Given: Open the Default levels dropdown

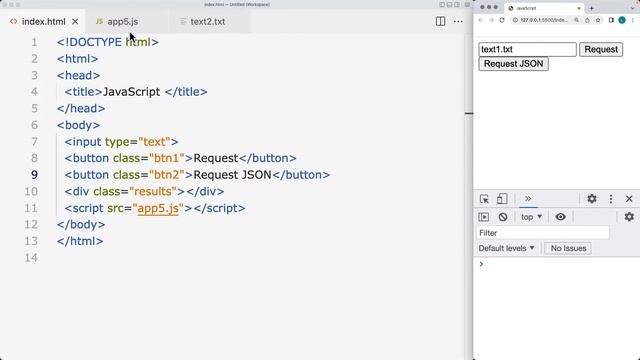Looking at the screenshot, I should [506, 248].
